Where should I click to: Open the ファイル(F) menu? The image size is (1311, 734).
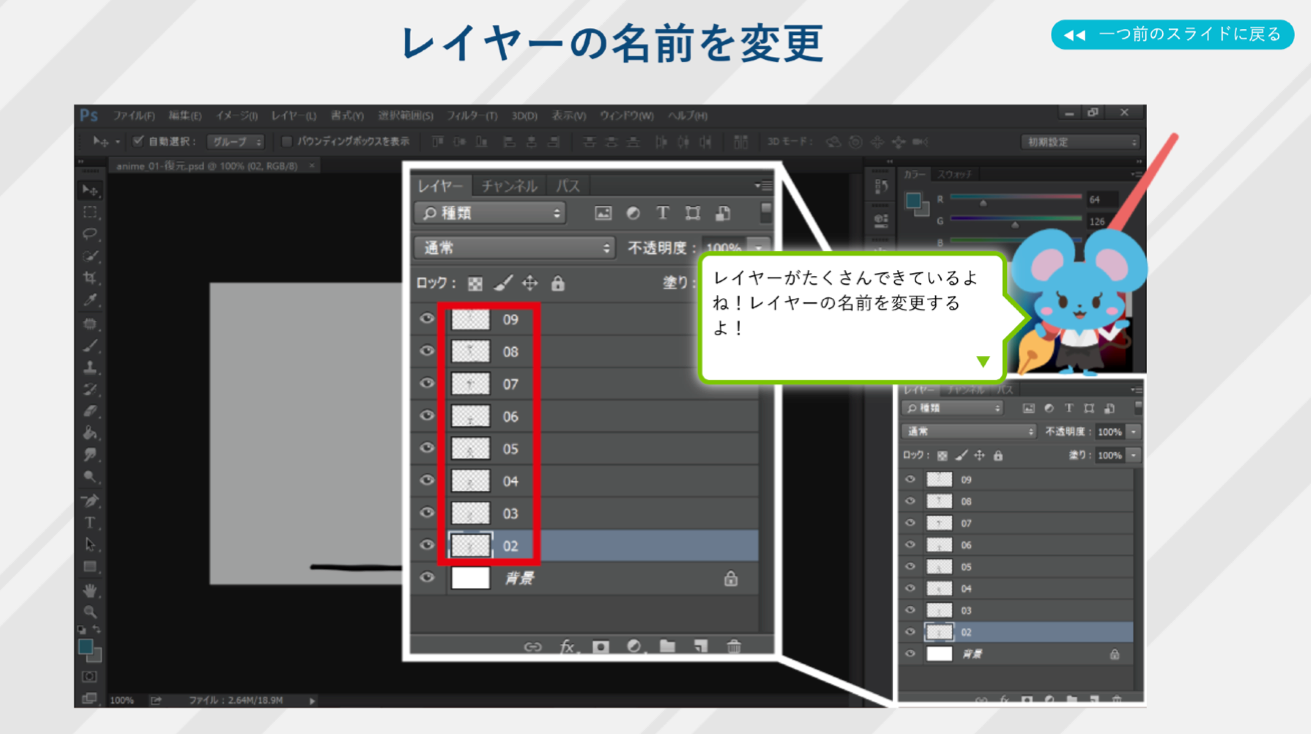(x=133, y=116)
